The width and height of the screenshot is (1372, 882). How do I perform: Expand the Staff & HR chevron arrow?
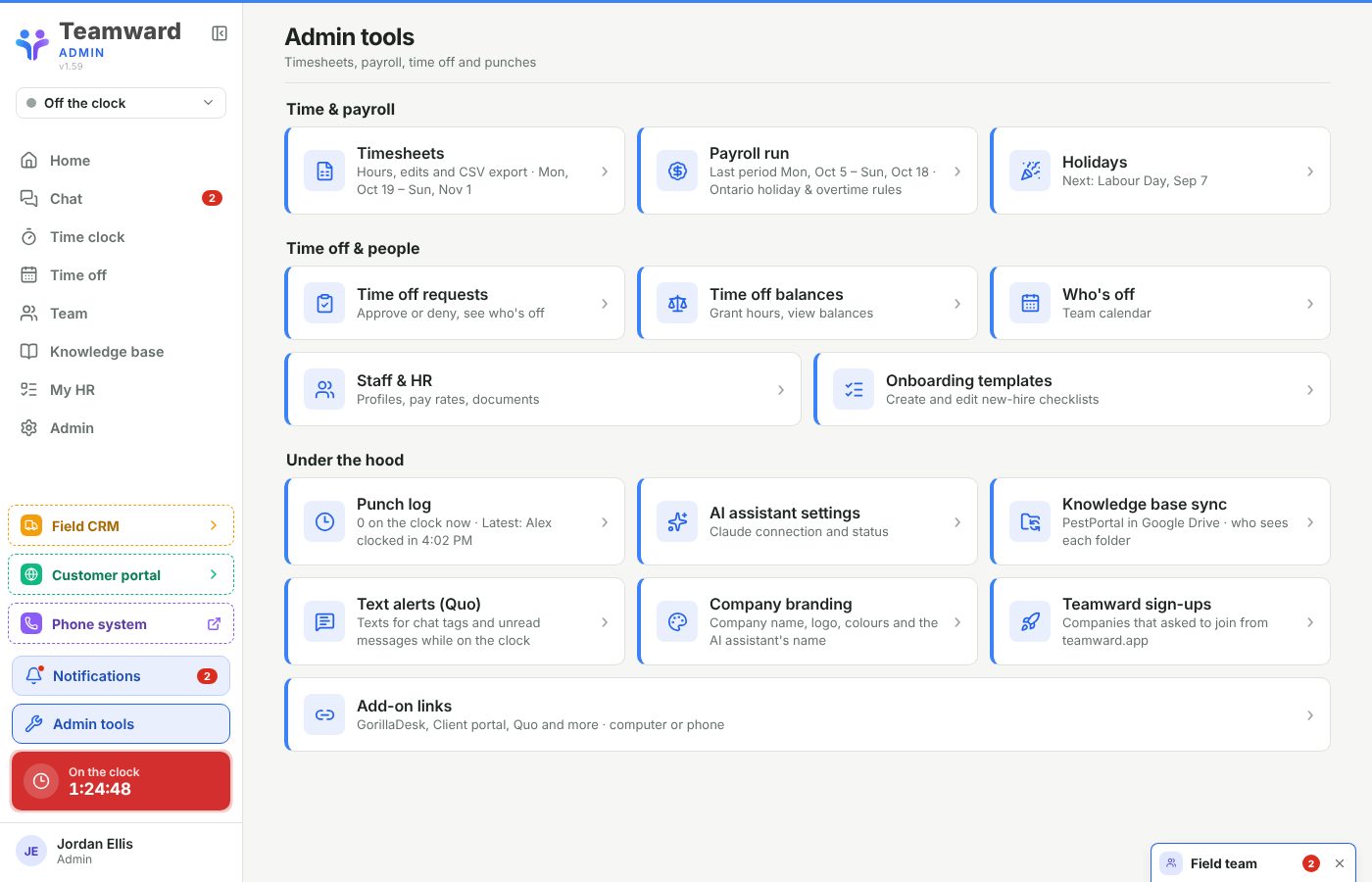point(781,390)
